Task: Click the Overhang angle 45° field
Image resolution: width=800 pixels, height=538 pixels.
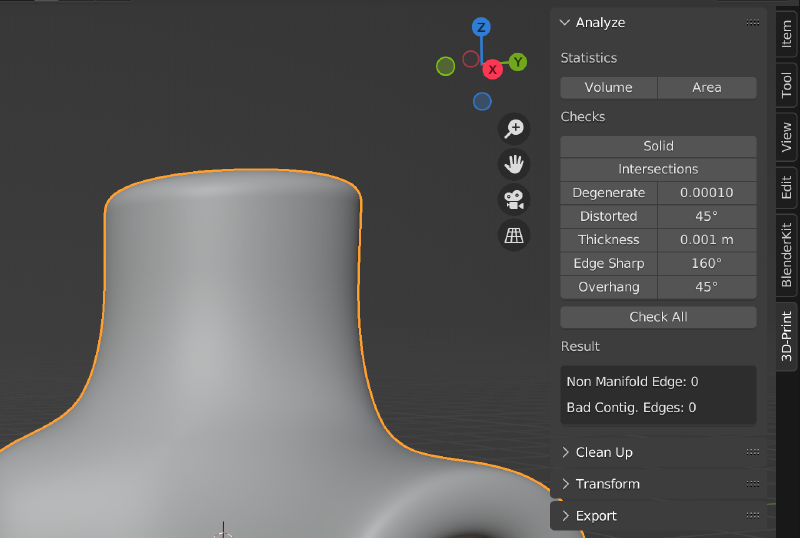Action: [707, 287]
